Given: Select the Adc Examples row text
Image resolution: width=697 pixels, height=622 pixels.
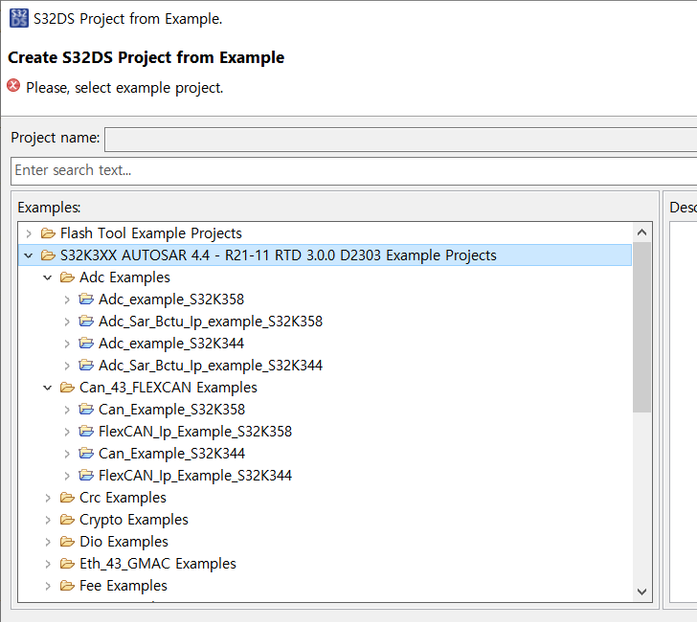Looking at the screenshot, I should [x=124, y=277].
